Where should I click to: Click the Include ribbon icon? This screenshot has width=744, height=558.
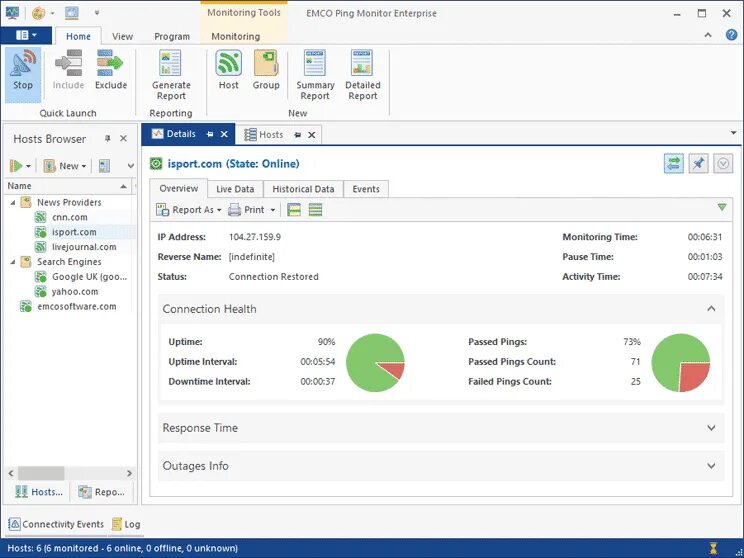pos(68,71)
